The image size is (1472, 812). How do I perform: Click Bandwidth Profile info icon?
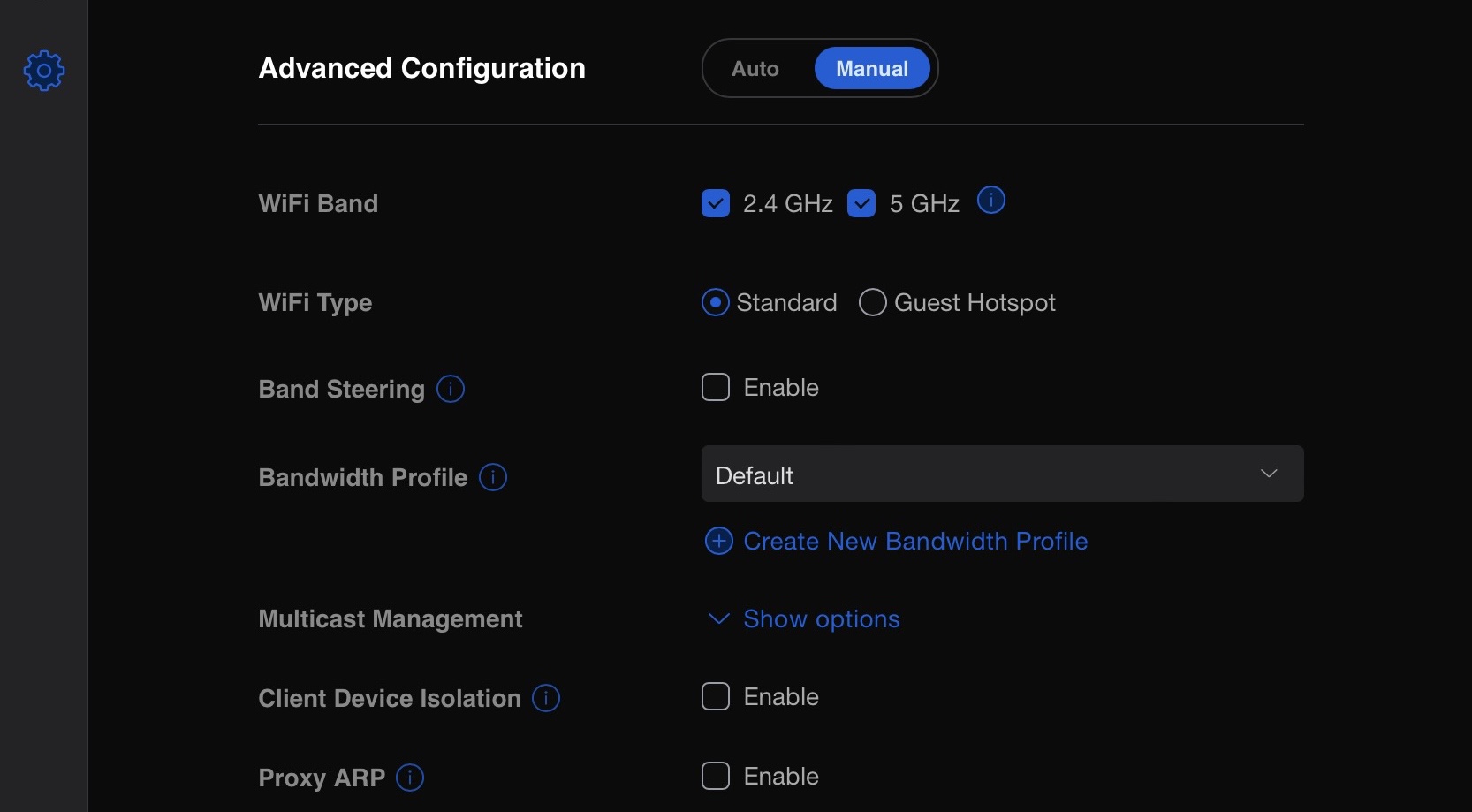(x=493, y=477)
